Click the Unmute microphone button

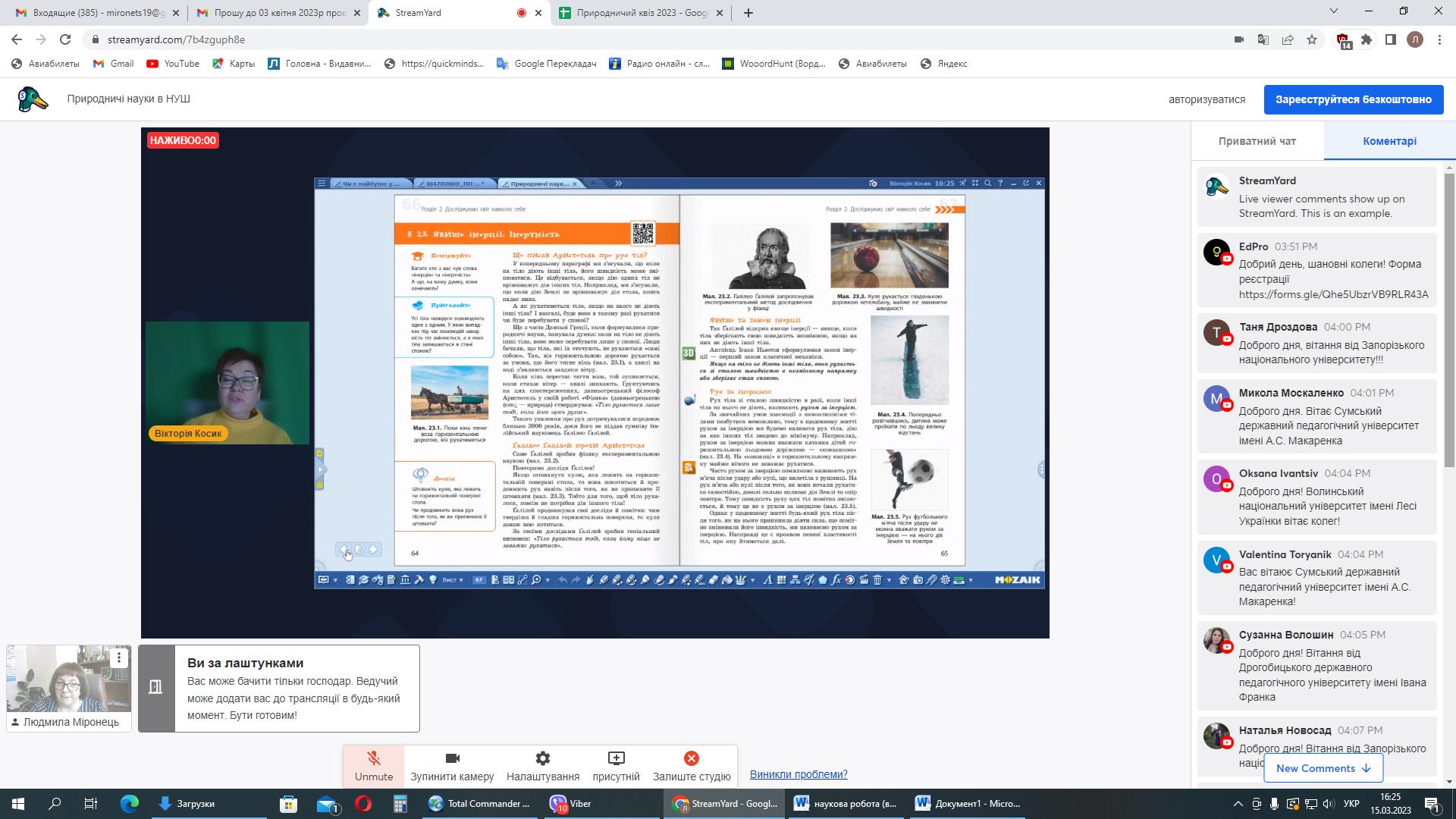point(373,766)
